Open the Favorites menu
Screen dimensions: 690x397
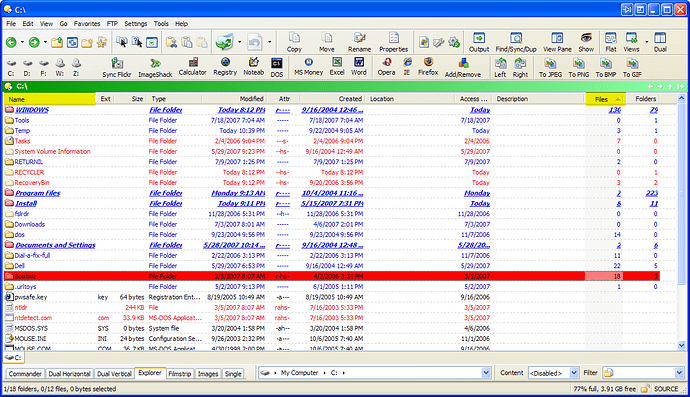click(87, 24)
